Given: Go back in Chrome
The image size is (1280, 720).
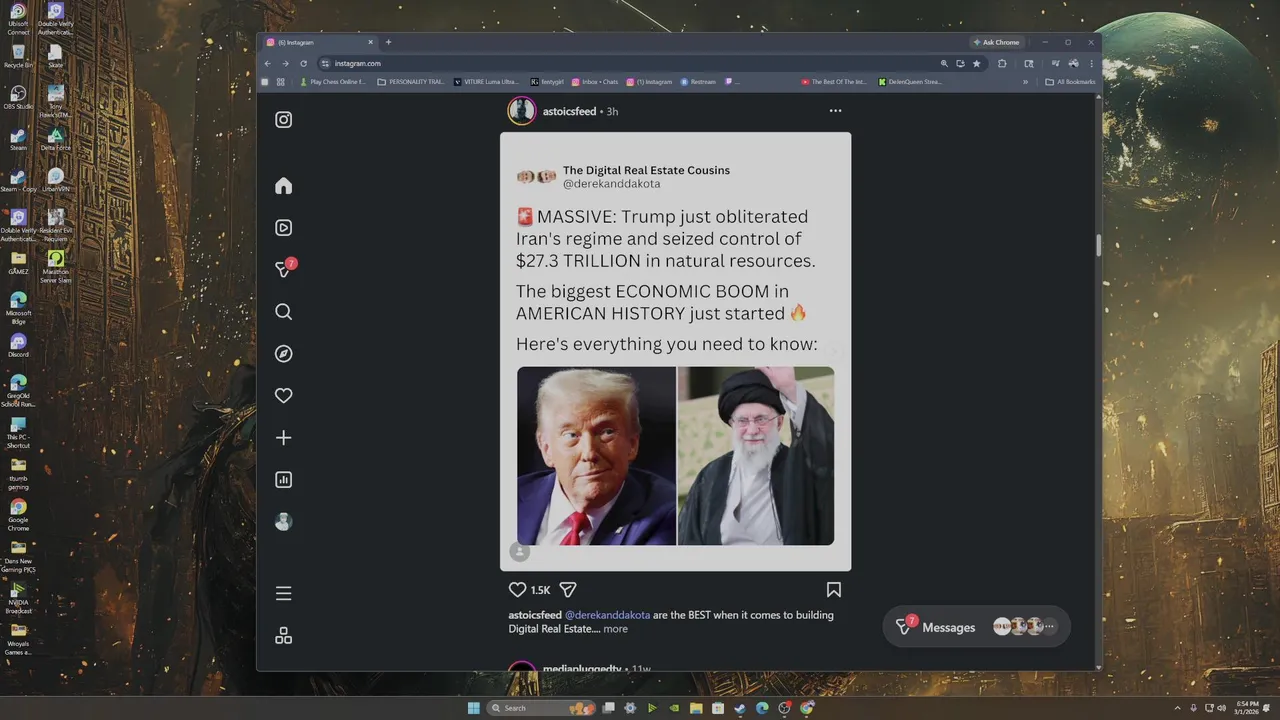Looking at the screenshot, I should pos(267,63).
